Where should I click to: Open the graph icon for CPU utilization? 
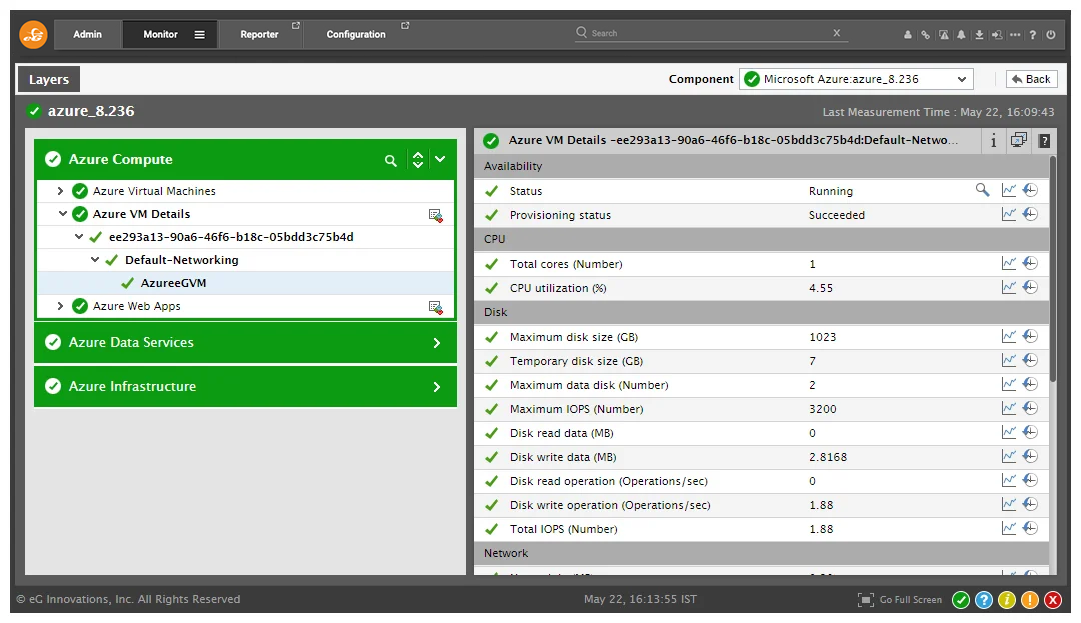[x=1009, y=287]
